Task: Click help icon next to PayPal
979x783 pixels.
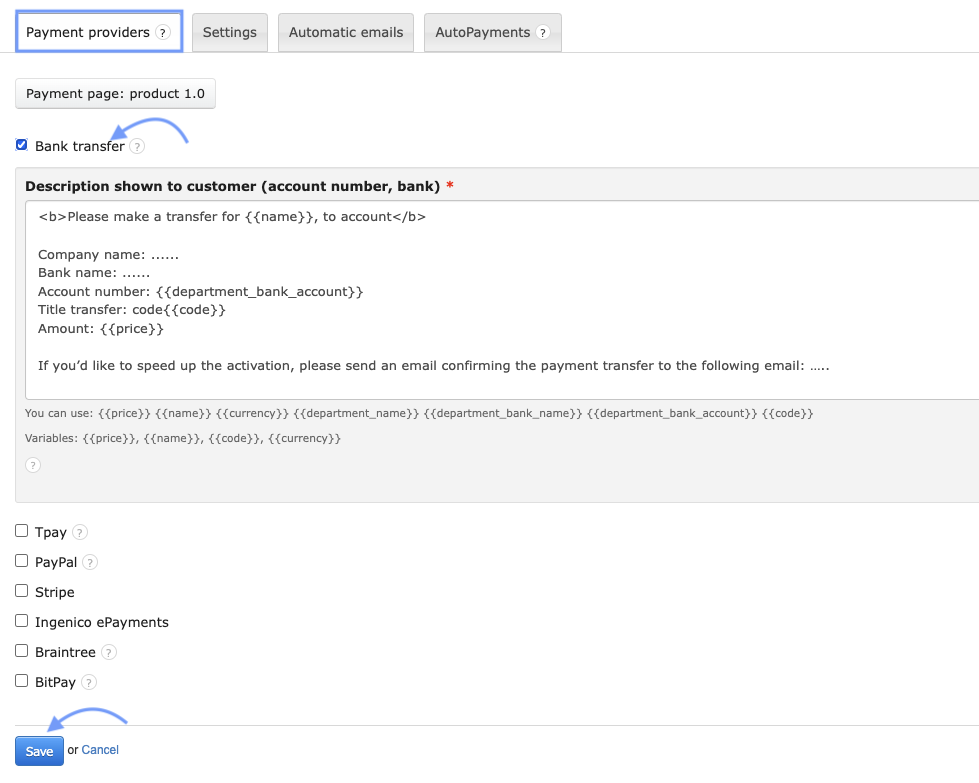Action: pyautogui.click(x=90, y=563)
